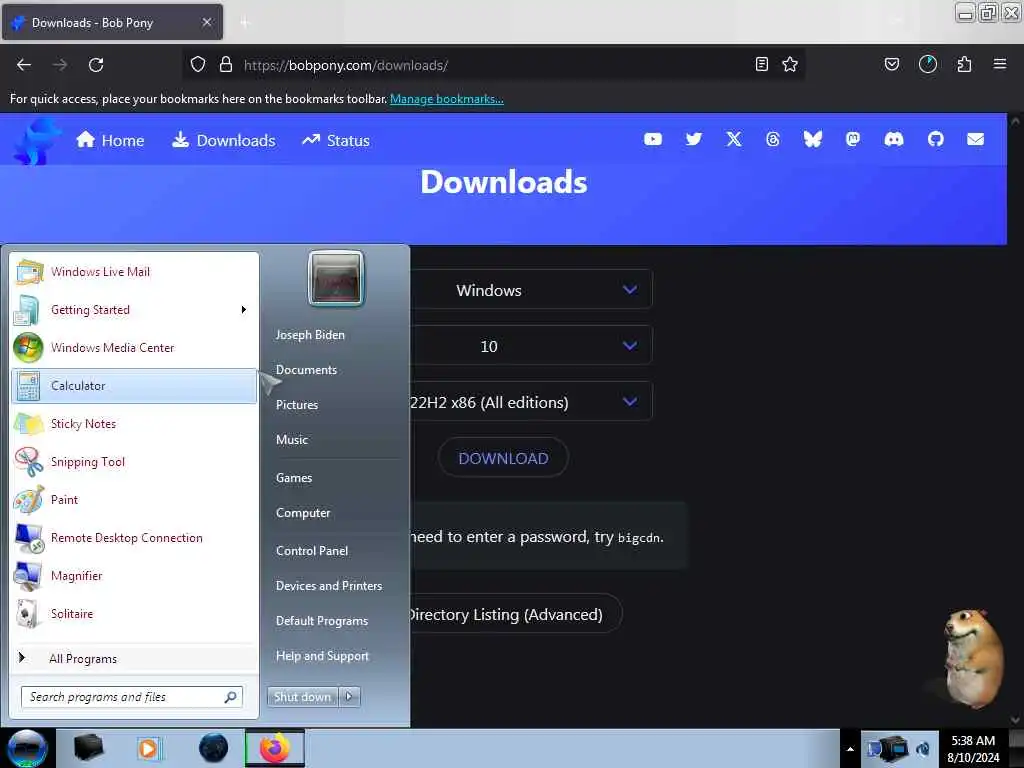Image resolution: width=1024 pixels, height=768 pixels.
Task: Show hidden system tray icons arrow
Action: point(850,749)
